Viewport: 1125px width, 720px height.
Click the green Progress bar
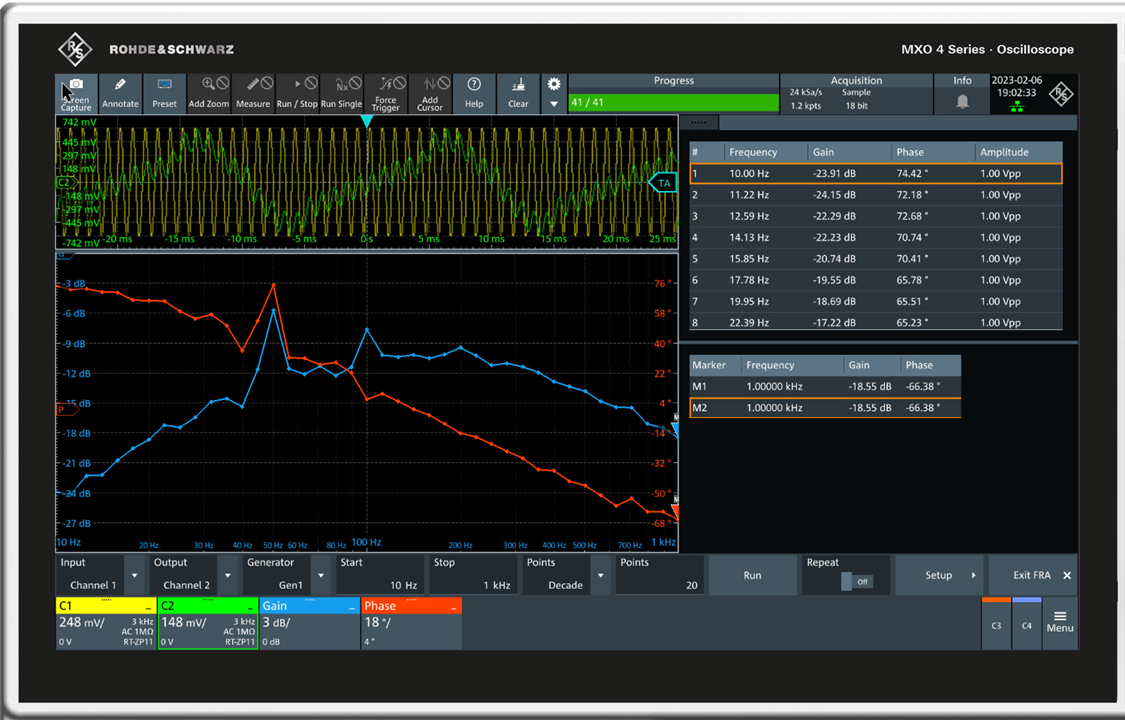673,103
